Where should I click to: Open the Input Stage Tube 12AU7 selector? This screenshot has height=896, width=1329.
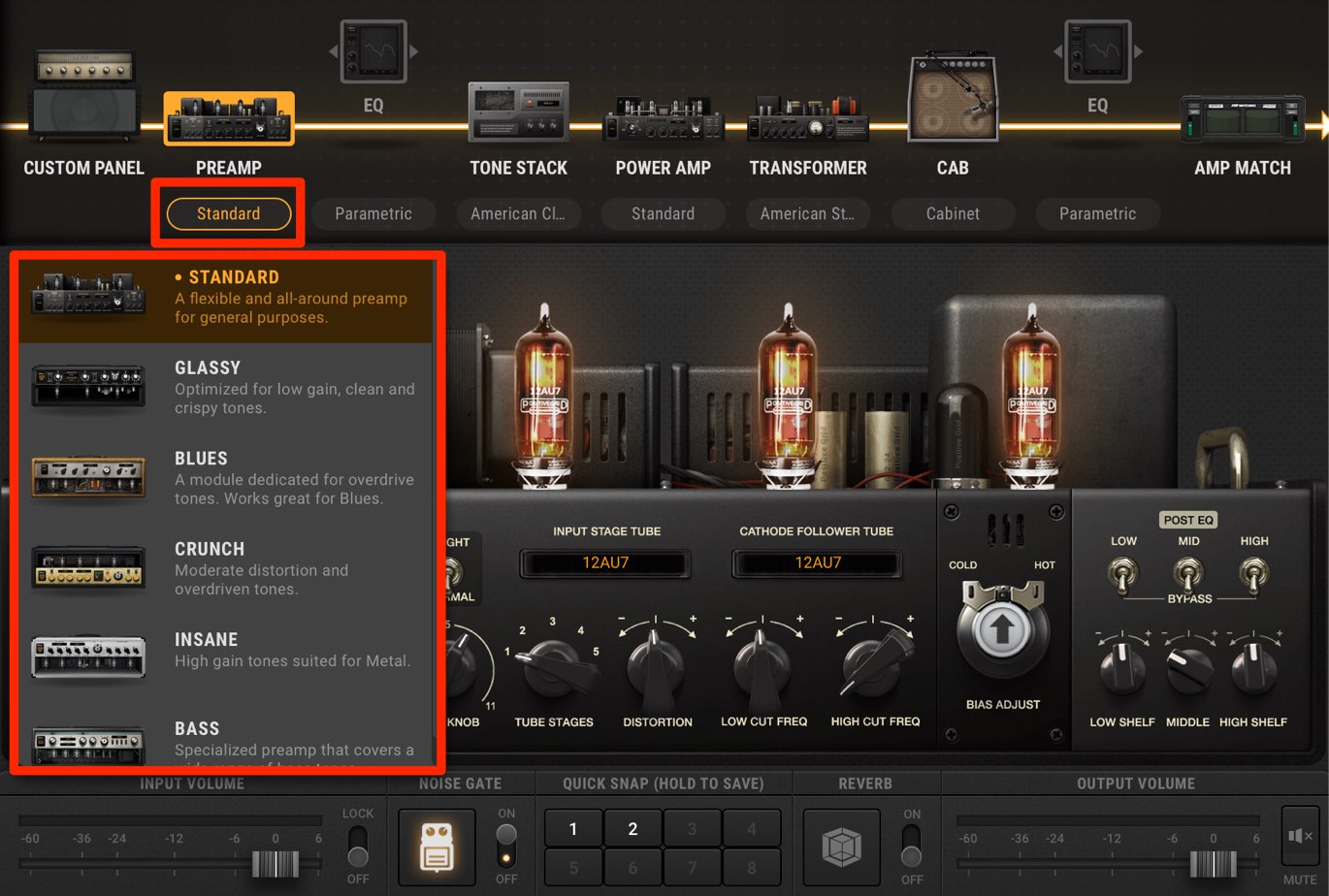click(x=605, y=562)
